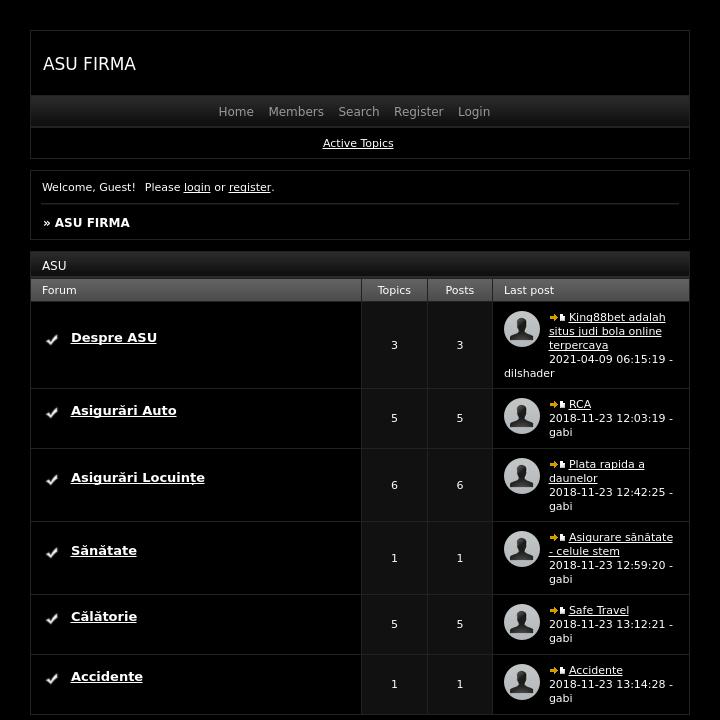This screenshot has height=720, width=720.
Task: Open the Călătorie forum
Action: pos(104,617)
